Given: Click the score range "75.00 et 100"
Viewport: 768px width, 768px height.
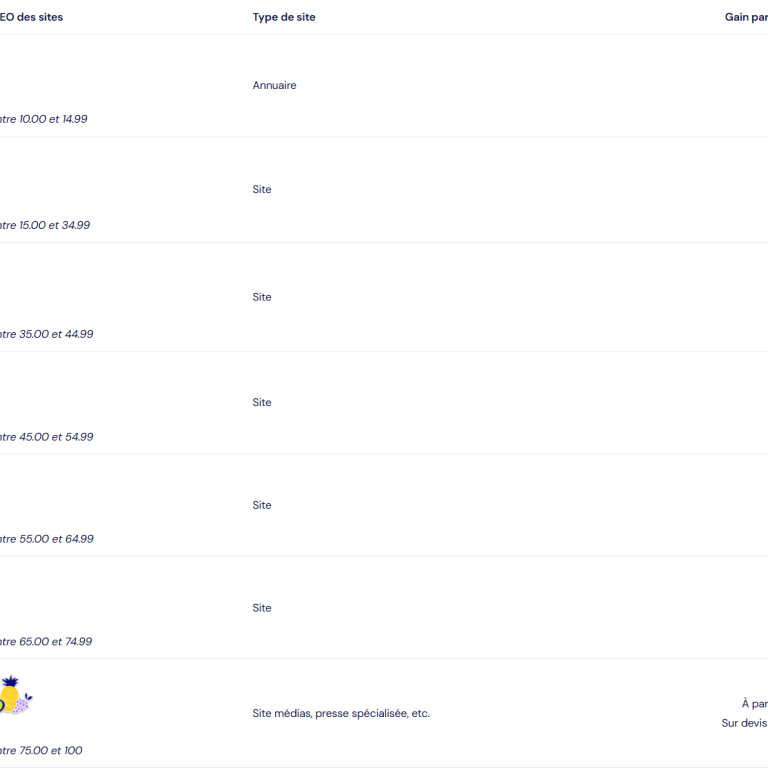Looking at the screenshot, I should pyautogui.click(x=50, y=750).
